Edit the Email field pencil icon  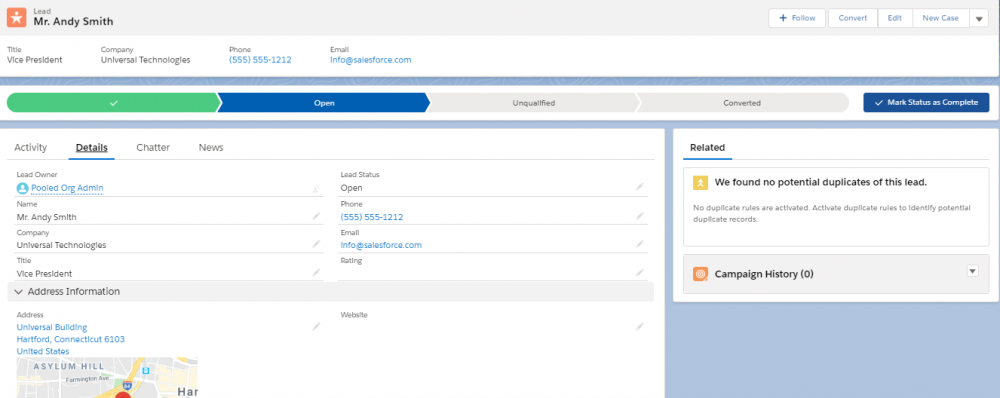click(640, 244)
